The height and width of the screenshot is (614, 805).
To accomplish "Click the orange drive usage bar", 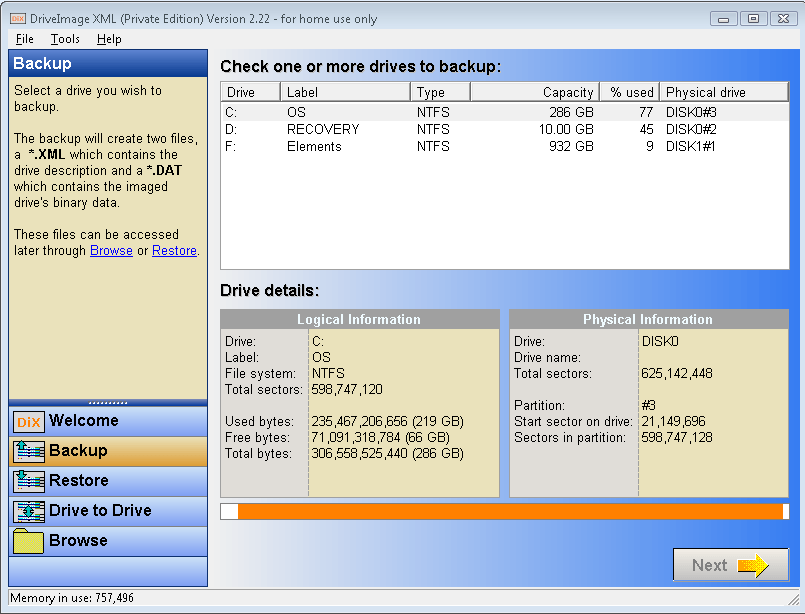I will point(510,511).
